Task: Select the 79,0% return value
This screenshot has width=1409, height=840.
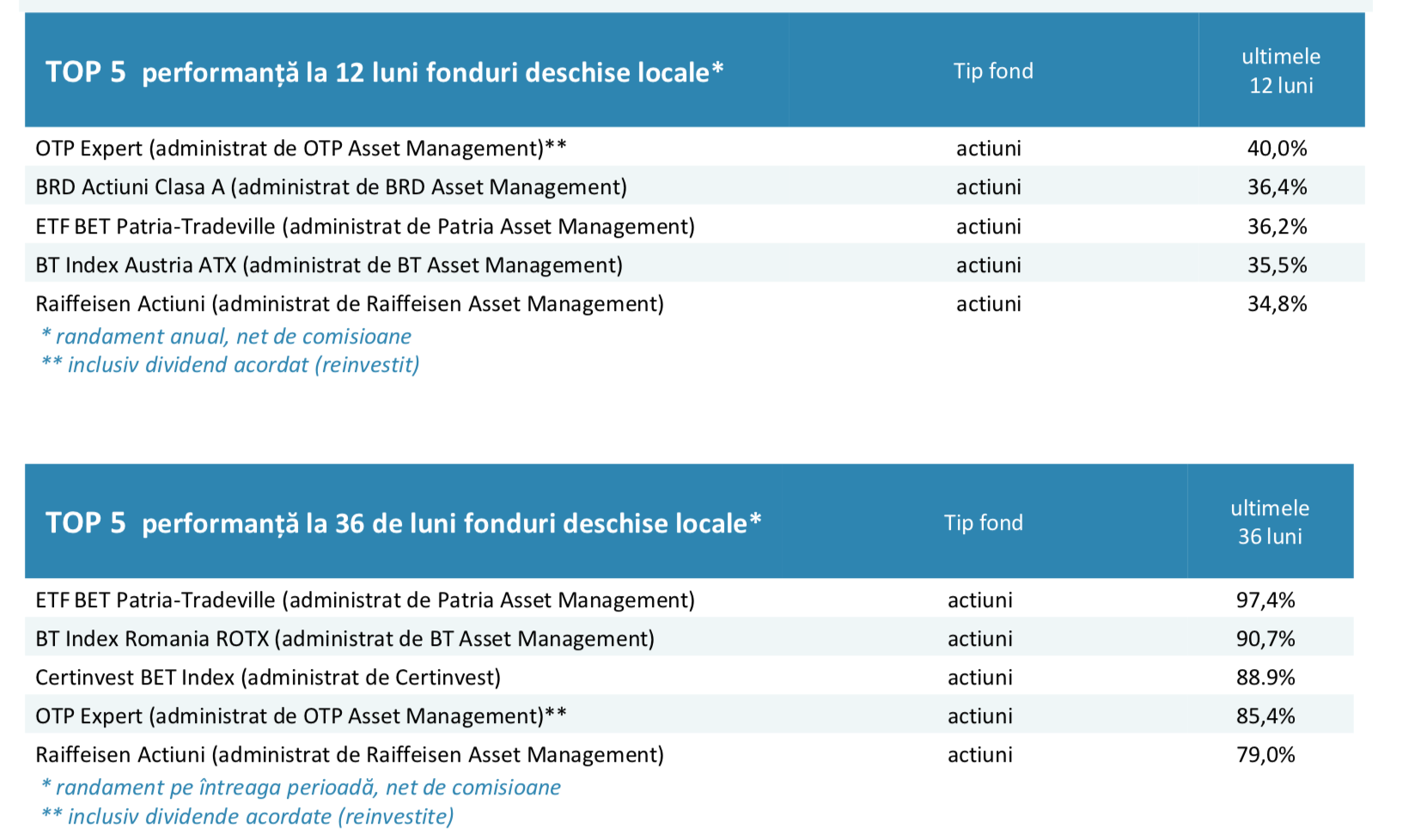Action: pyautogui.click(x=1266, y=755)
